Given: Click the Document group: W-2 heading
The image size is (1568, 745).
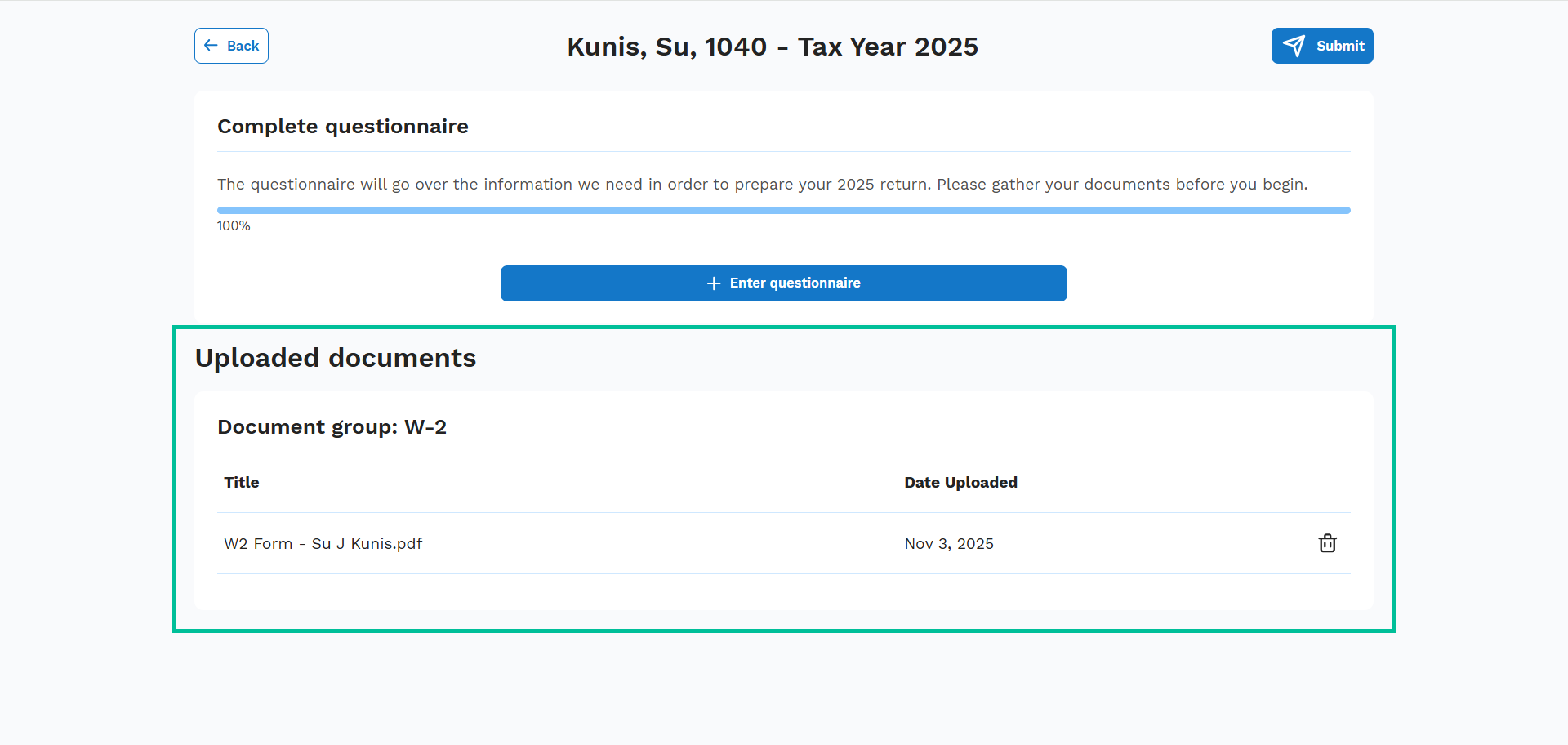Looking at the screenshot, I should 332,427.
